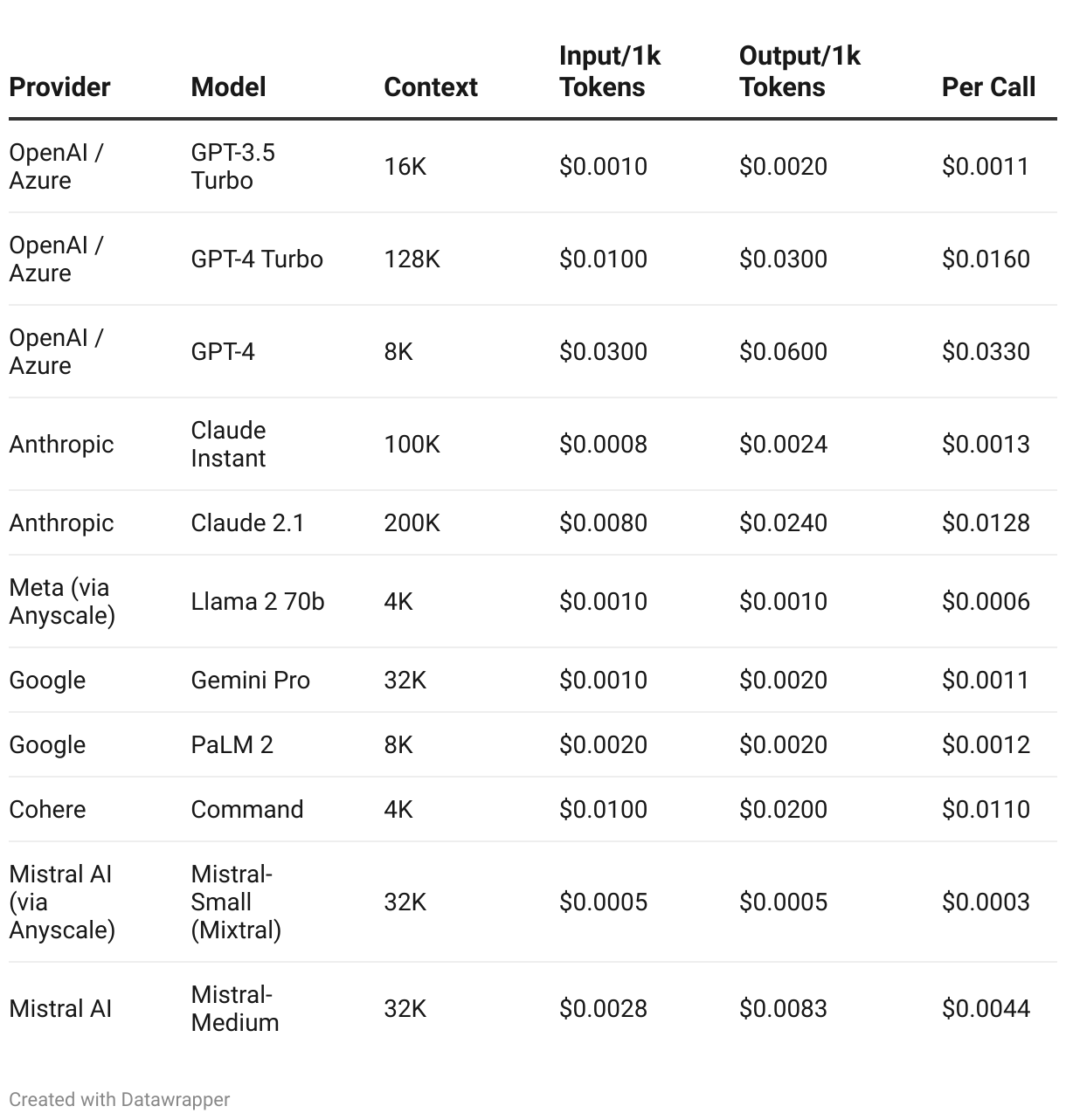Click the Mistral-Small (Mixtral) model cell
The height and width of the screenshot is (1120, 1066).
[x=236, y=902]
